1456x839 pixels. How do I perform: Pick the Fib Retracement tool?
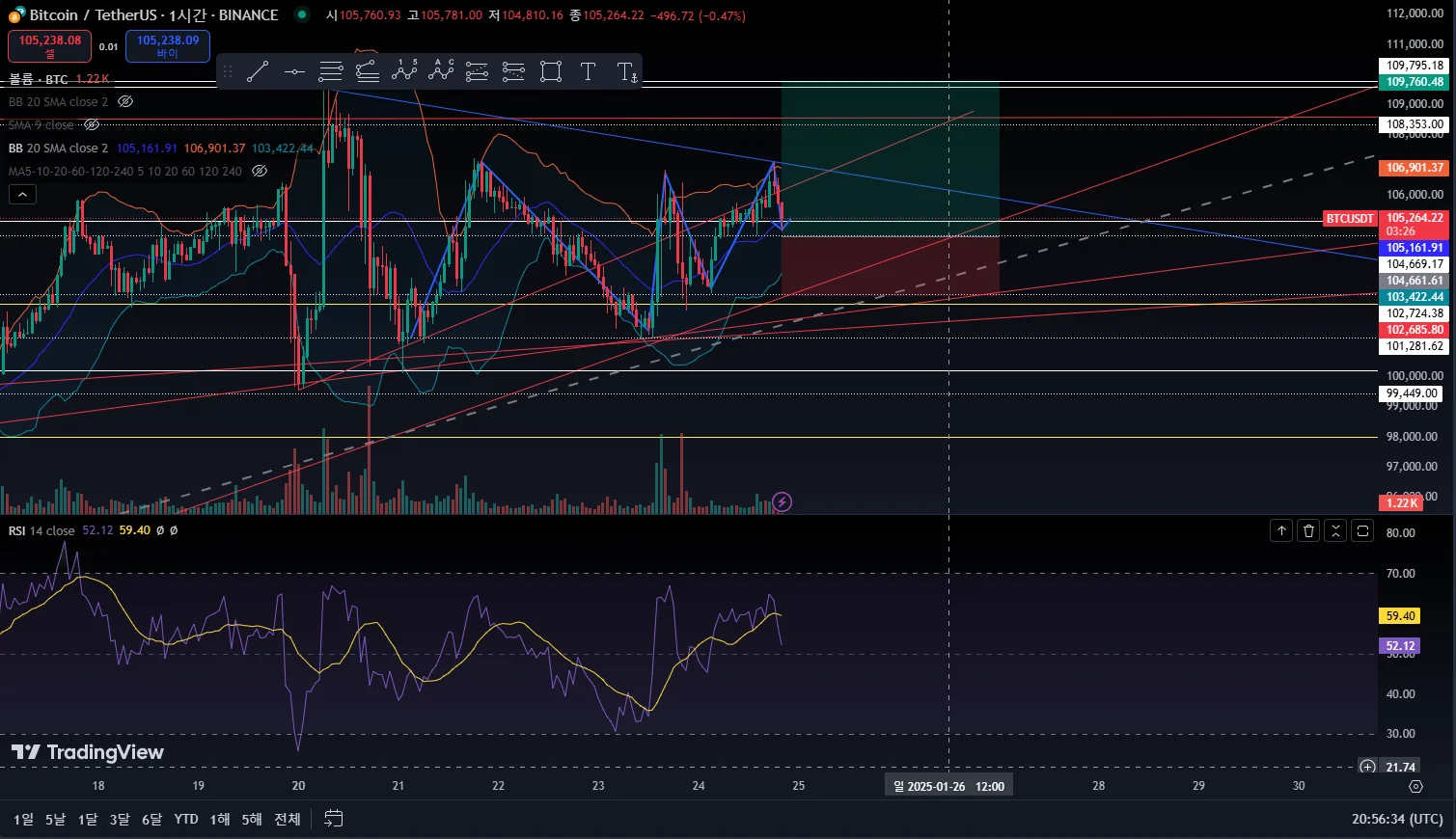tap(331, 71)
